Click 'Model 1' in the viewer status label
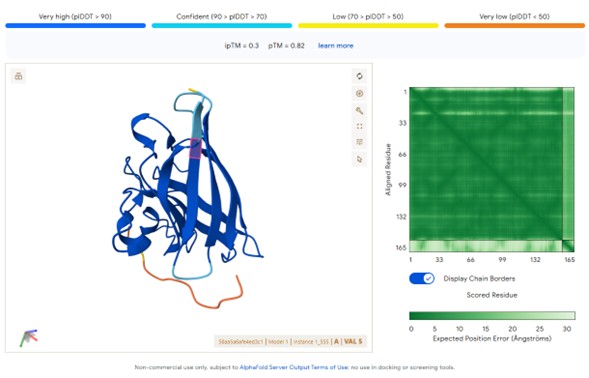 pos(278,342)
